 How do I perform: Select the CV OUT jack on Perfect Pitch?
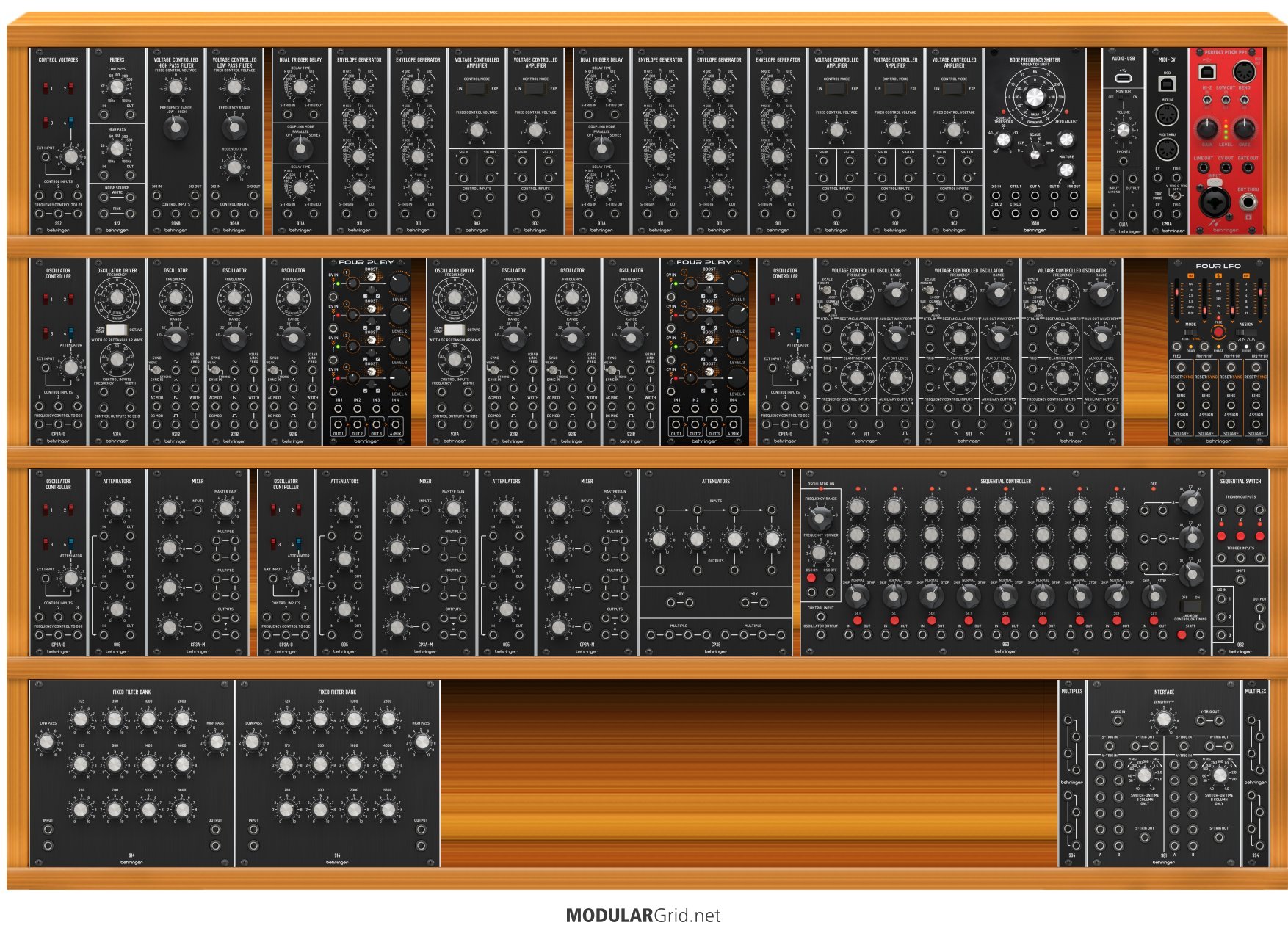click(1226, 167)
